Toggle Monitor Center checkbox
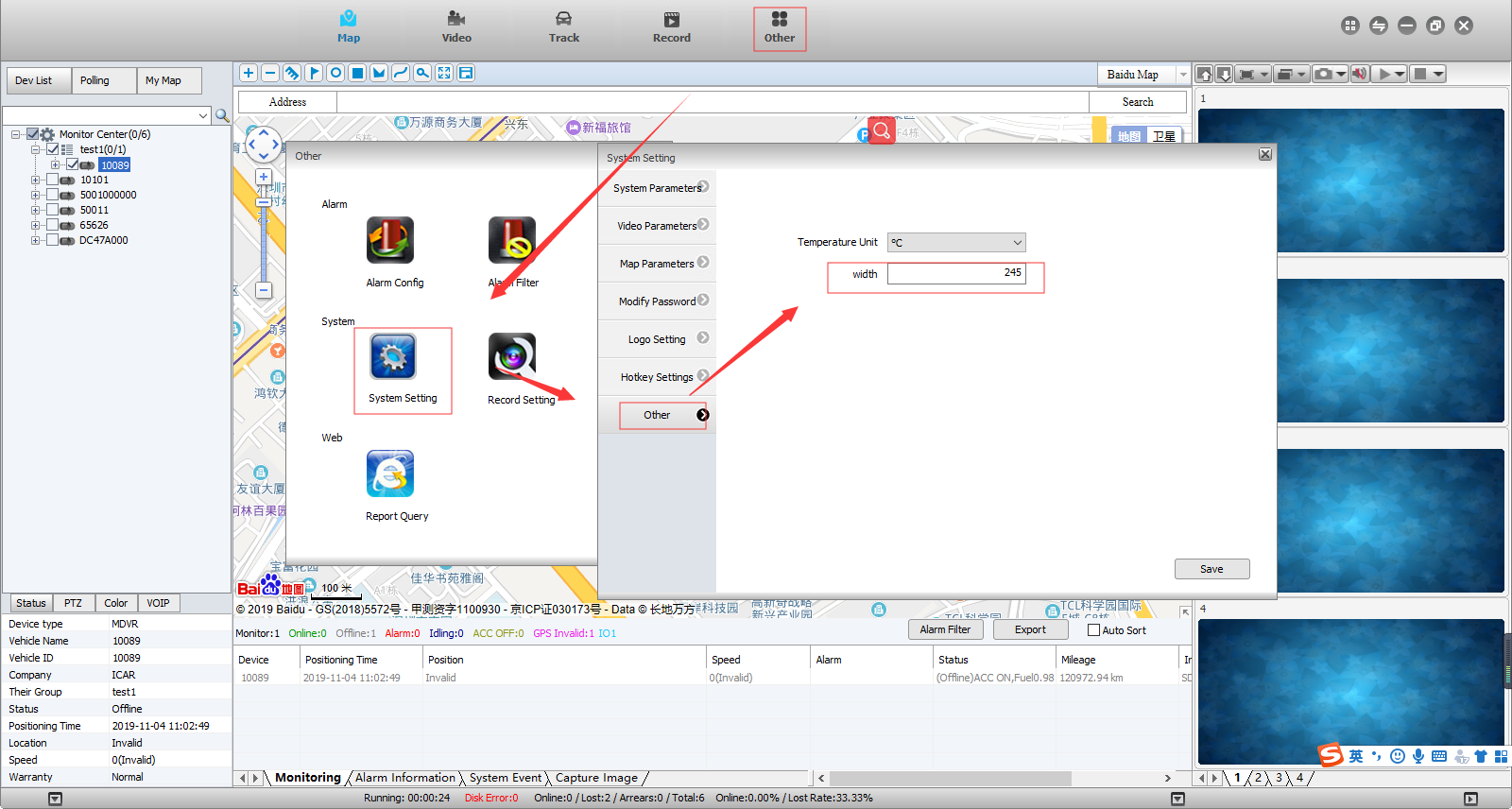 click(x=33, y=134)
